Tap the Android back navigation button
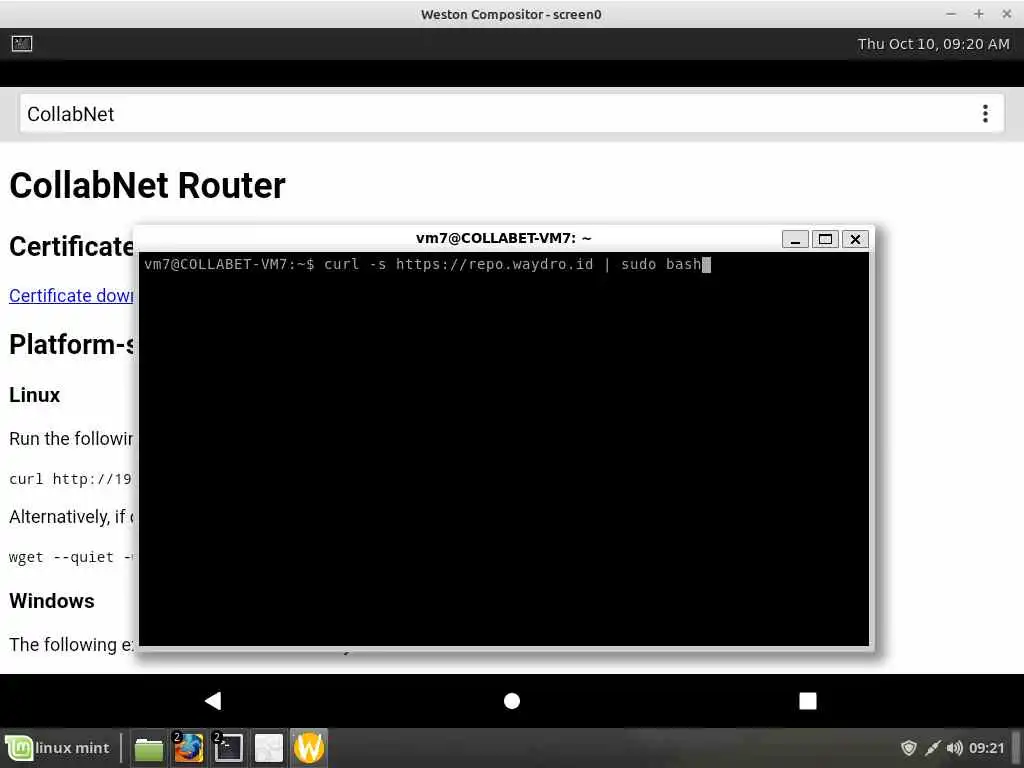This screenshot has height=768, width=1024. point(213,701)
